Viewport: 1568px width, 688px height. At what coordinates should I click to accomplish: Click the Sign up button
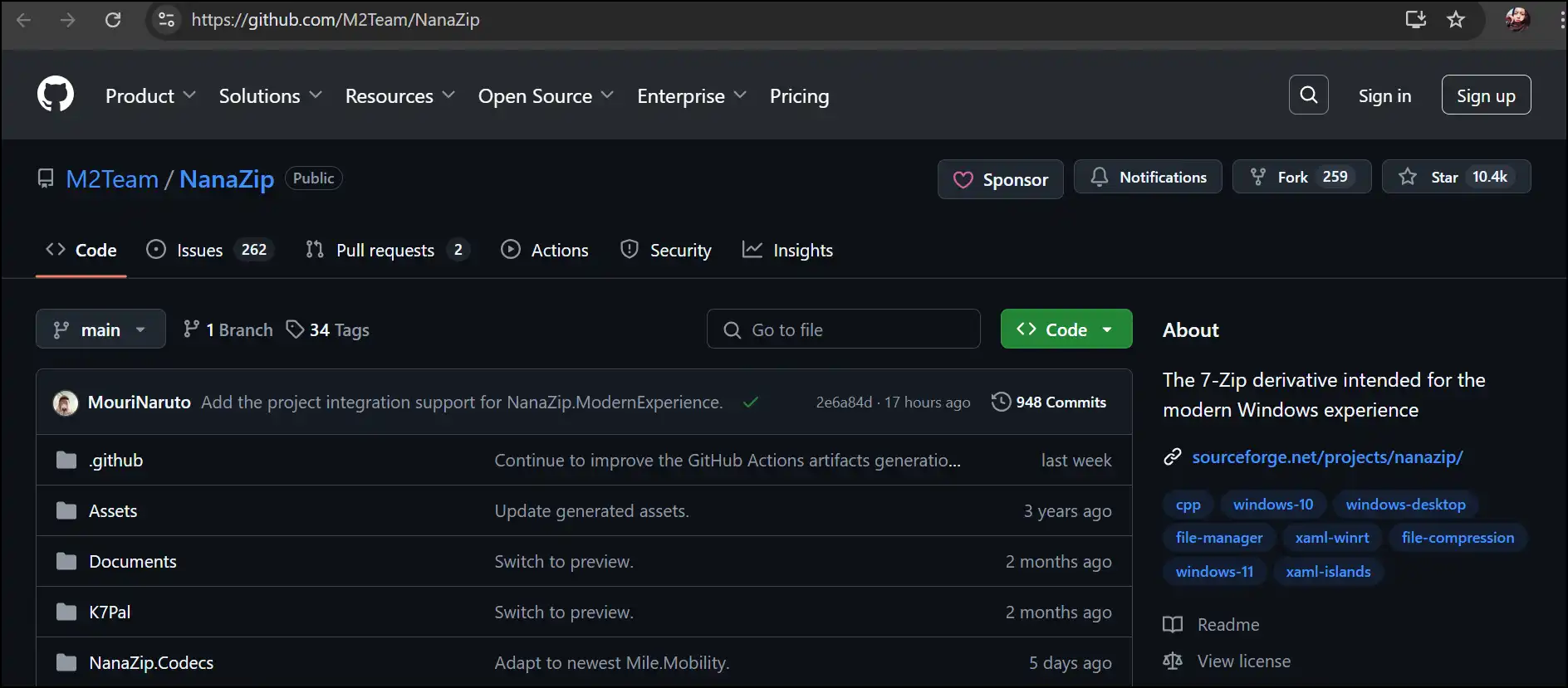(1486, 95)
